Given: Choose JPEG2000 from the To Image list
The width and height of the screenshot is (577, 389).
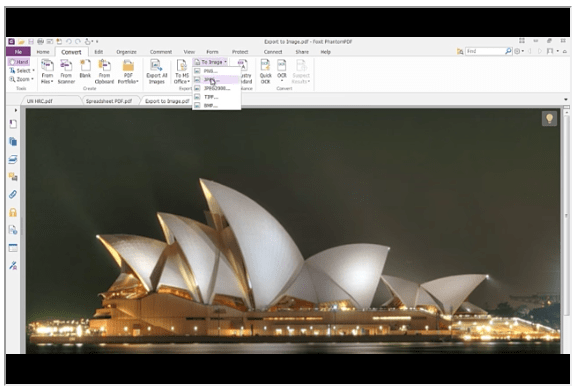Looking at the screenshot, I should pos(216,88).
